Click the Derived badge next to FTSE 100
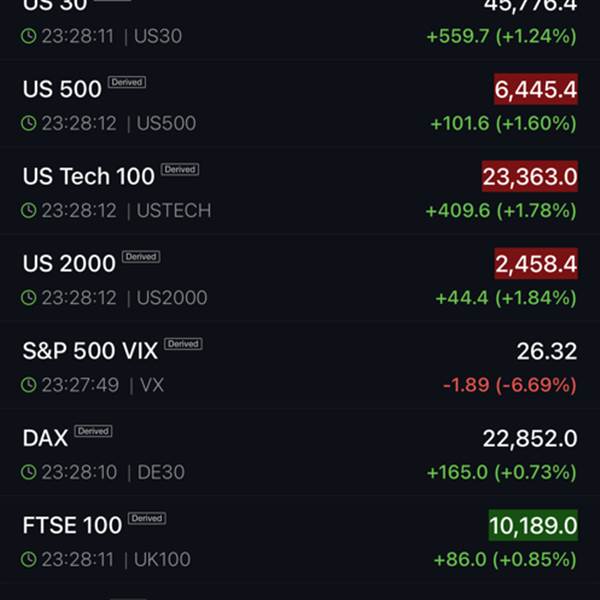Screen dimensions: 600x600 click(146, 518)
